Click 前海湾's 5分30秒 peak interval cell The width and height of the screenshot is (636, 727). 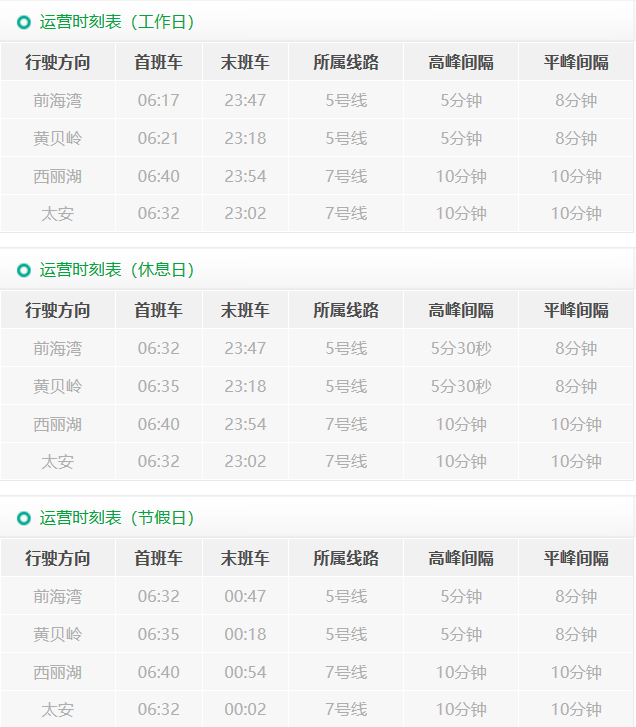click(x=461, y=348)
